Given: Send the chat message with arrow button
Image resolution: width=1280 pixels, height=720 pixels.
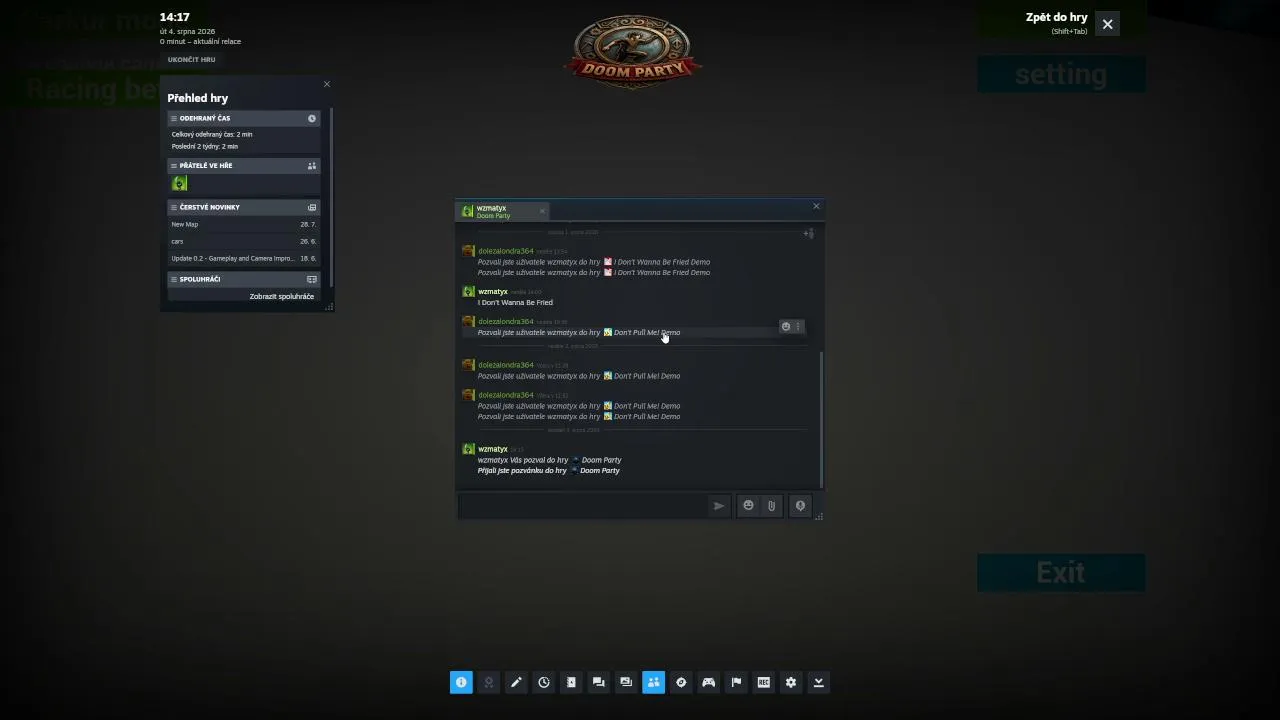Looking at the screenshot, I should [x=718, y=506].
